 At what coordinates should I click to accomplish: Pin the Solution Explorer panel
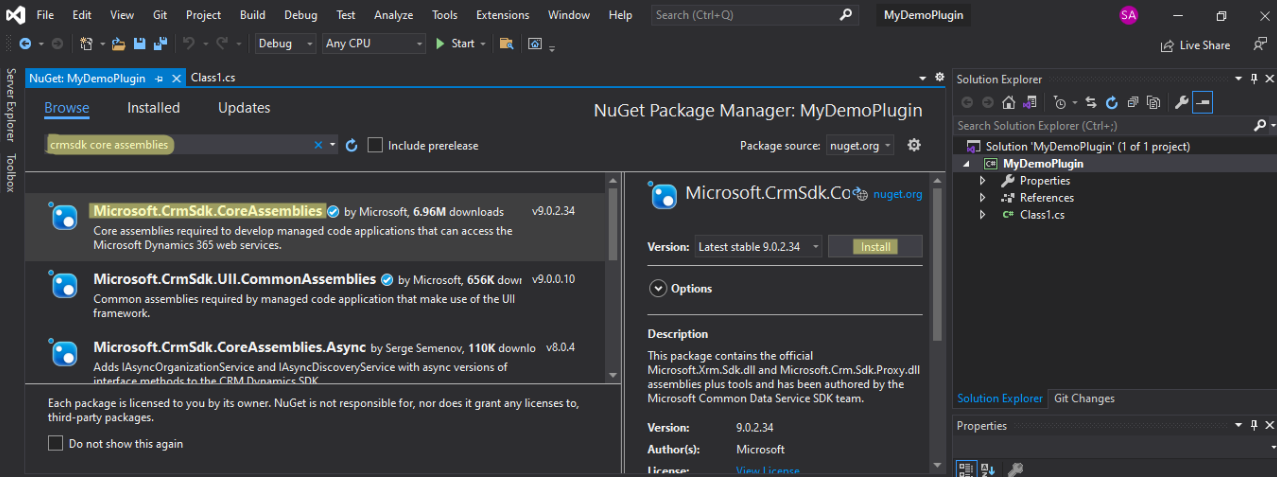click(x=1253, y=79)
